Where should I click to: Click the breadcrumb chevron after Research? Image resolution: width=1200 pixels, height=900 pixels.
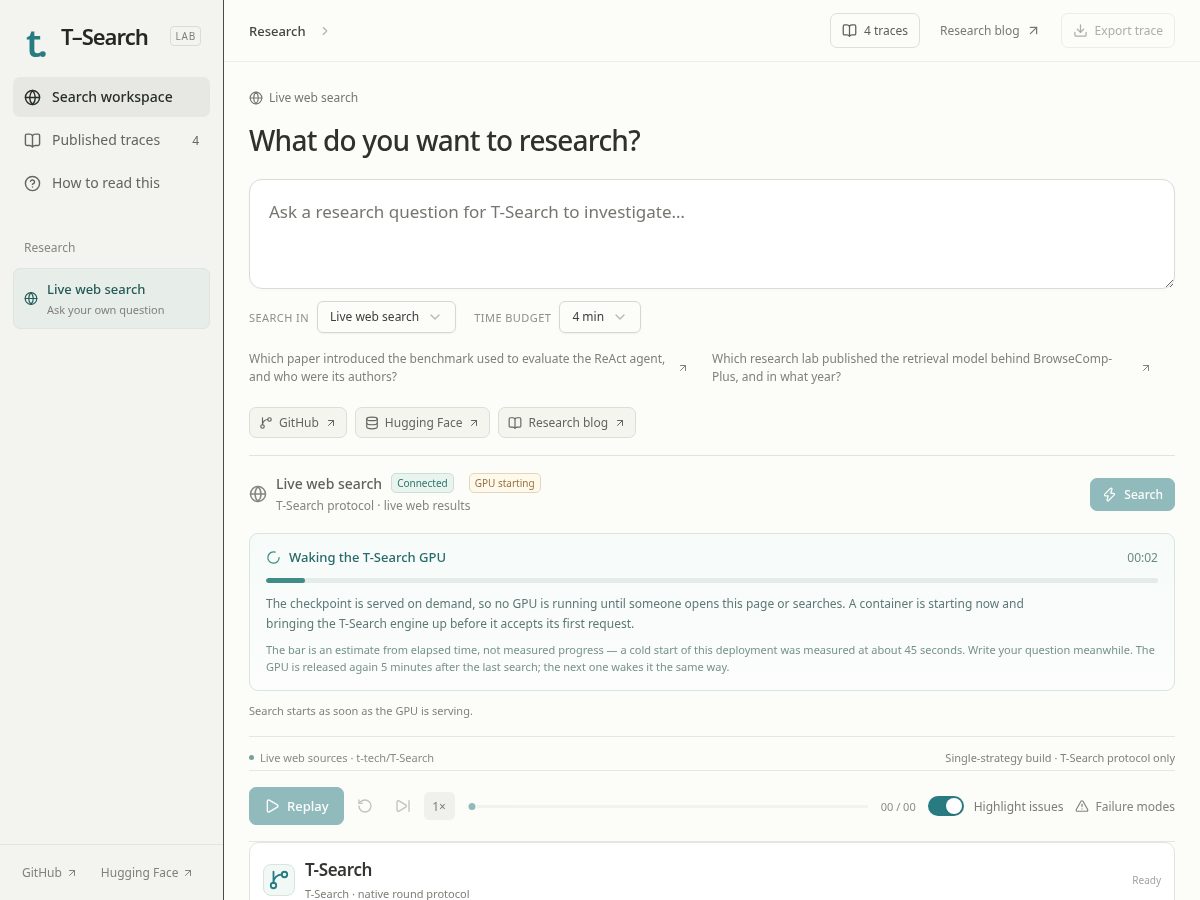click(x=325, y=31)
